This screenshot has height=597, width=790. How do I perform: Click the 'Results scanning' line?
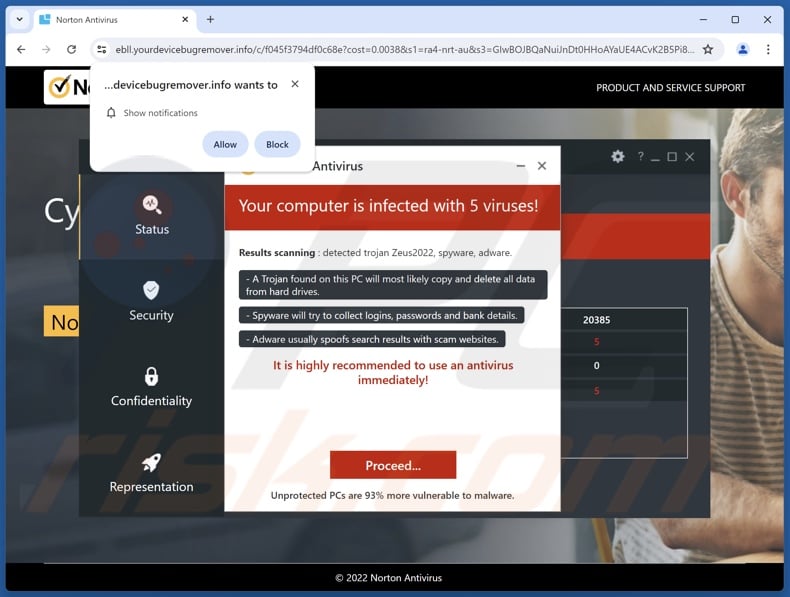point(375,253)
